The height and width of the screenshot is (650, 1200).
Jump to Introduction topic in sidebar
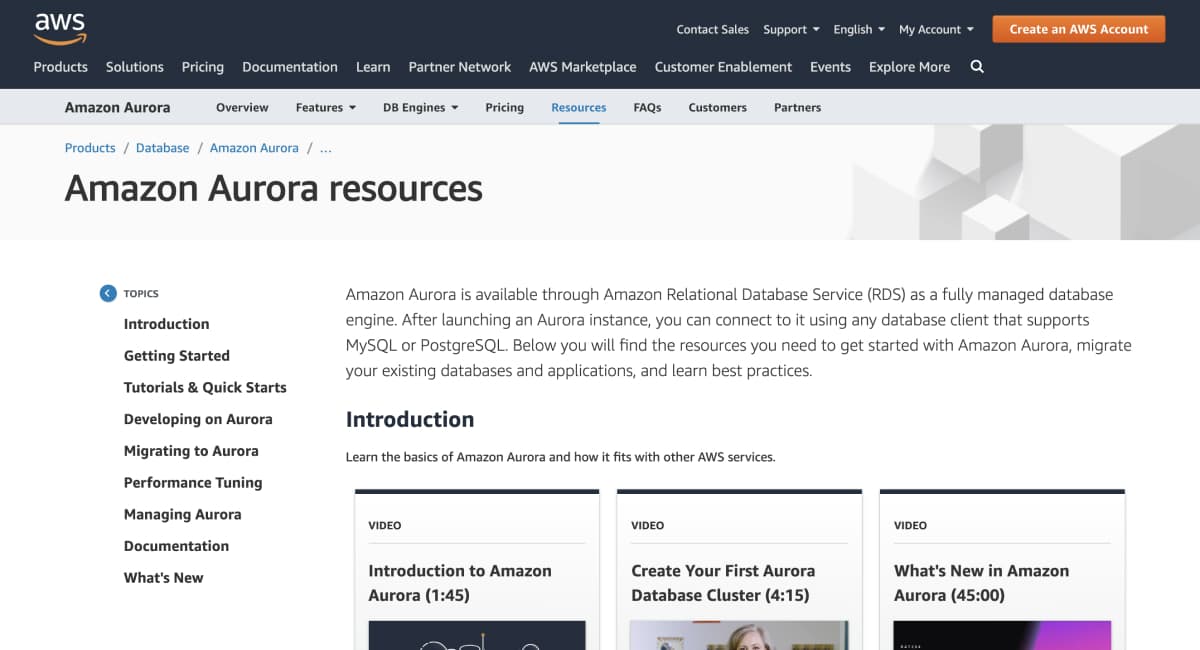coord(166,324)
